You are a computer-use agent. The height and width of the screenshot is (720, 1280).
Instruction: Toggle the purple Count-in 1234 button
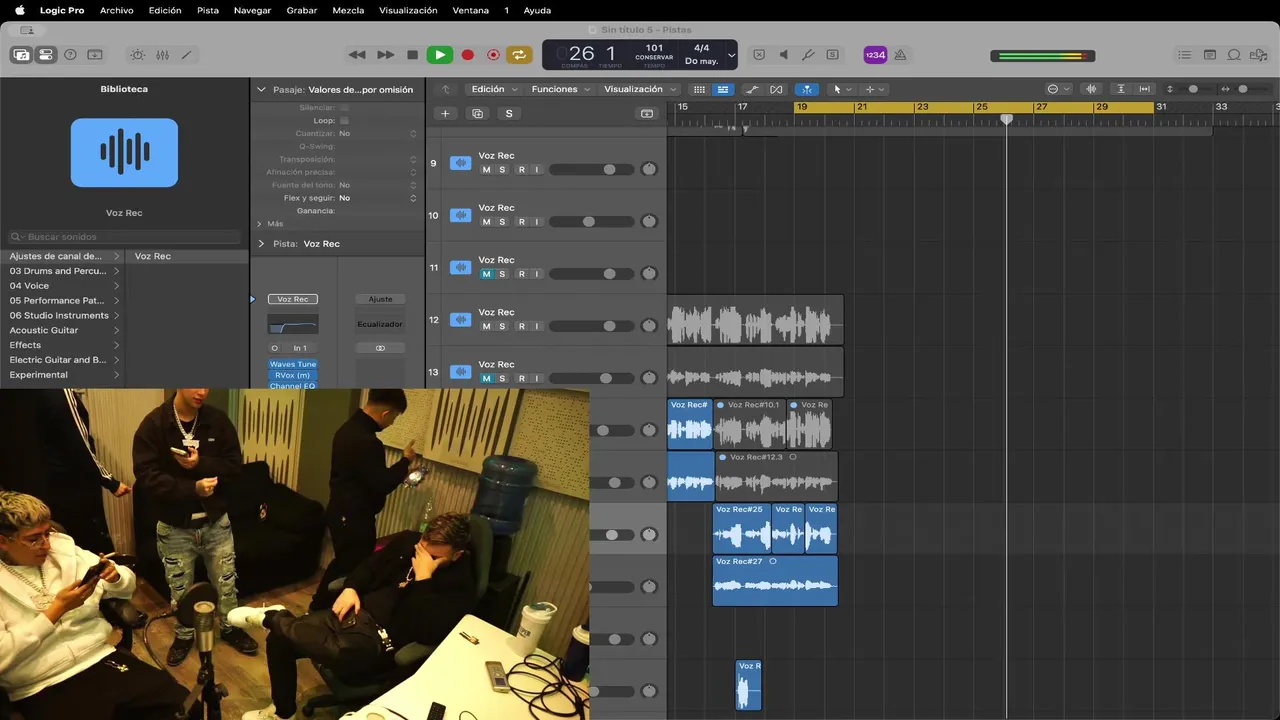(x=875, y=55)
